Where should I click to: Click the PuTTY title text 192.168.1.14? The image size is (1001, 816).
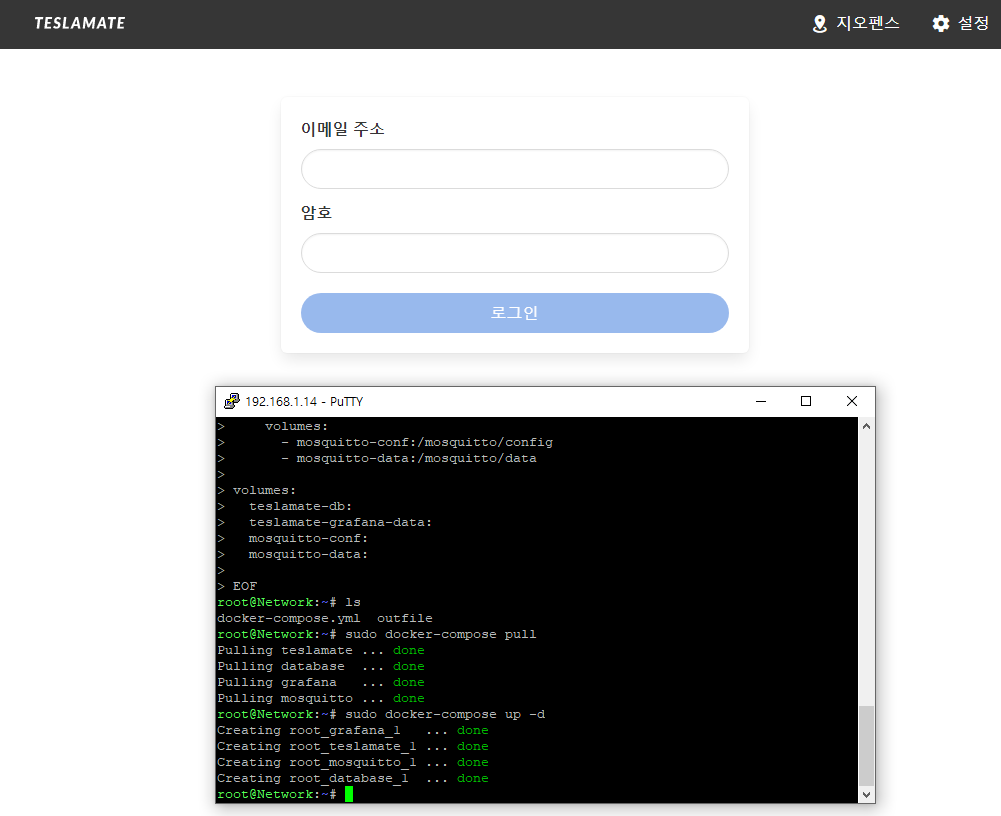[x=281, y=402]
